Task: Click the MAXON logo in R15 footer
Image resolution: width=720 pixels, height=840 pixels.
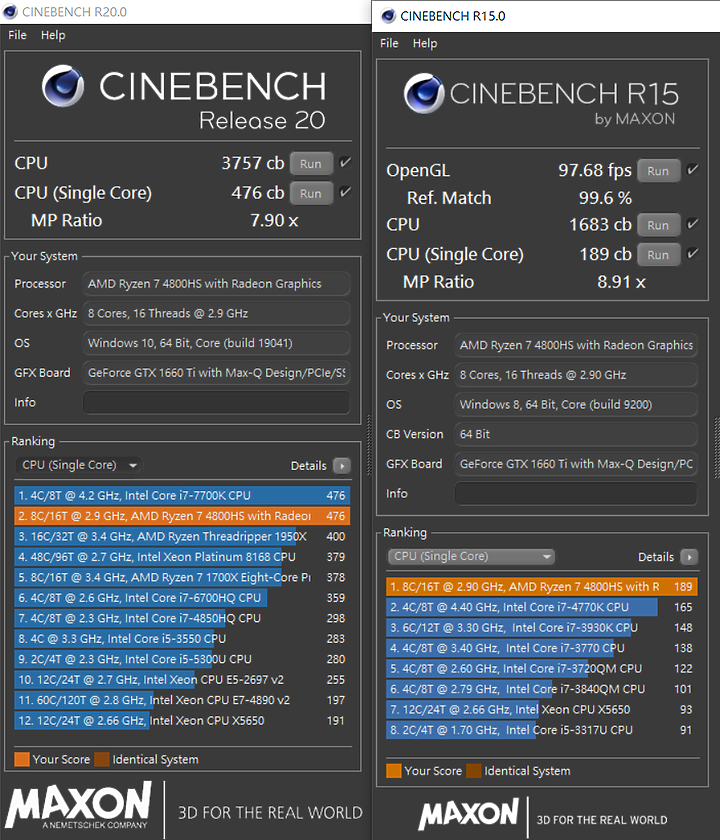Action: coord(469,813)
